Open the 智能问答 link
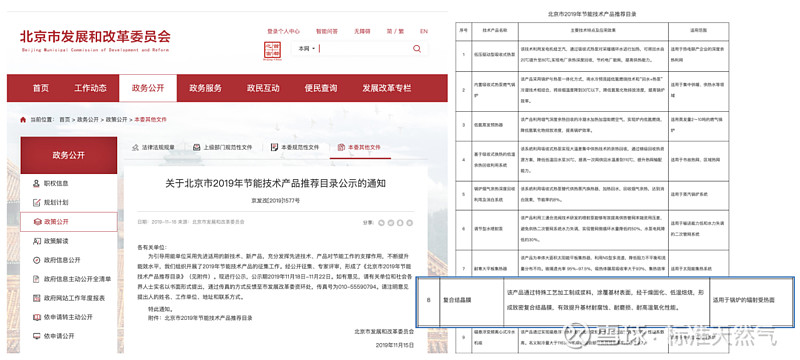Viewport: 800px width, 360px height. [327, 31]
